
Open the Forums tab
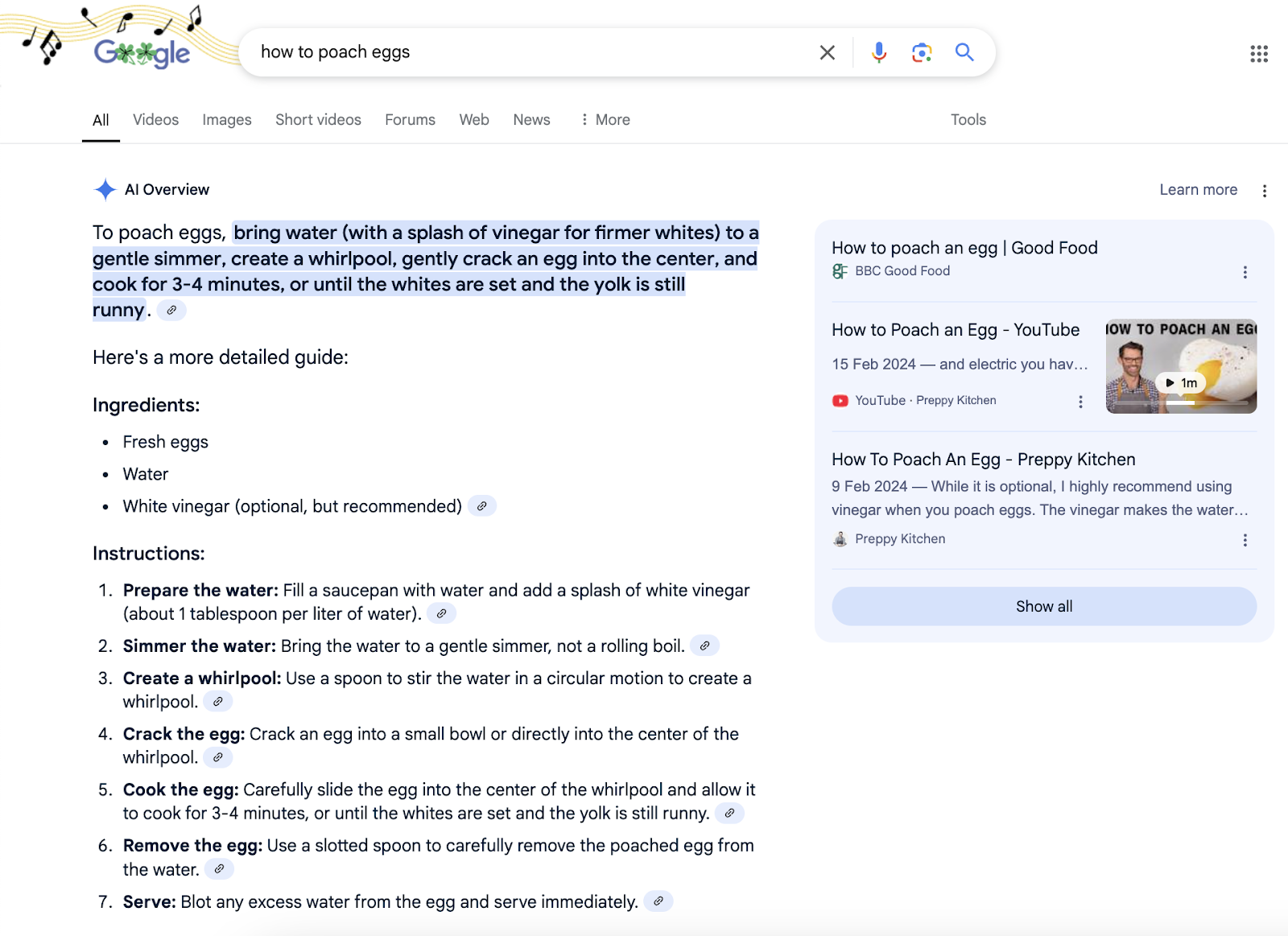410,120
